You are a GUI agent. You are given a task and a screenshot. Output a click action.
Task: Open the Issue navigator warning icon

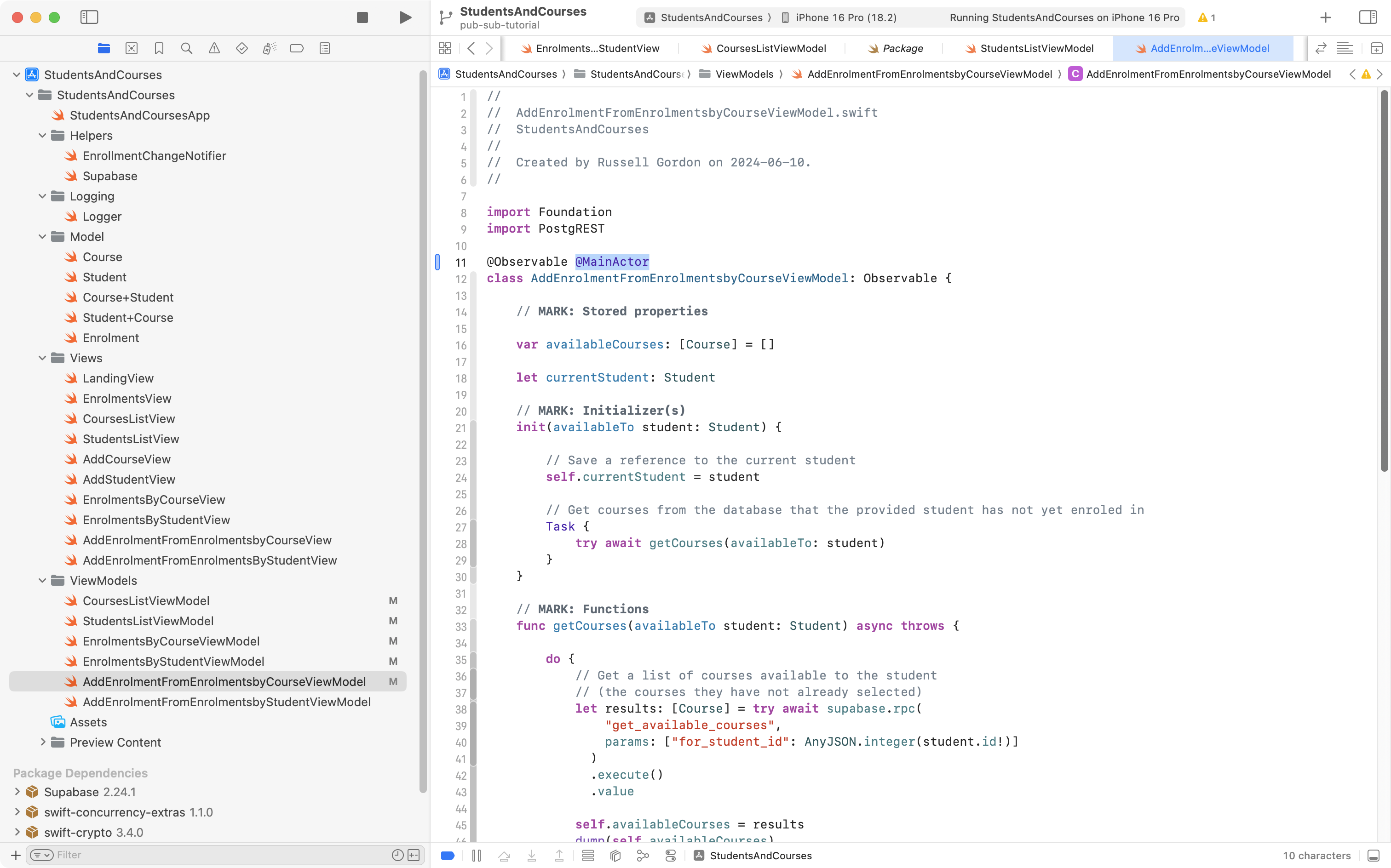pos(214,48)
